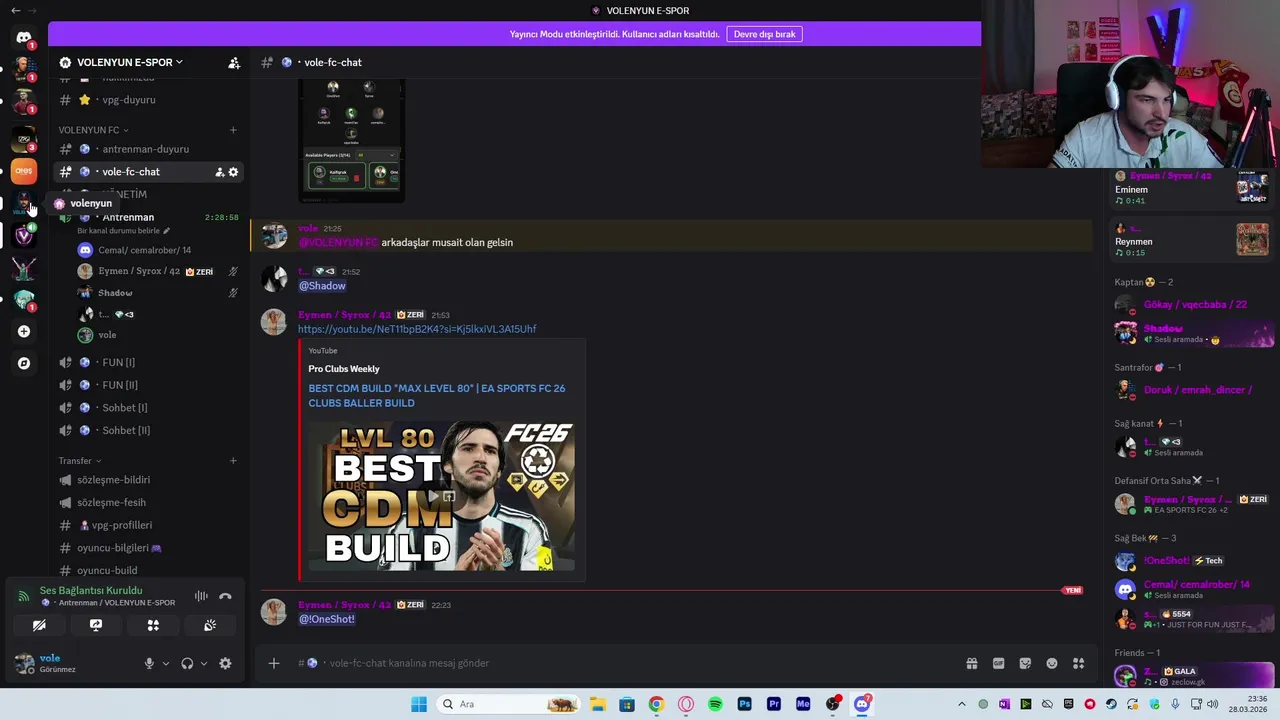Image resolution: width=1280 pixels, height=720 pixels.
Task: Disconnect from the voice call
Action: click(225, 596)
